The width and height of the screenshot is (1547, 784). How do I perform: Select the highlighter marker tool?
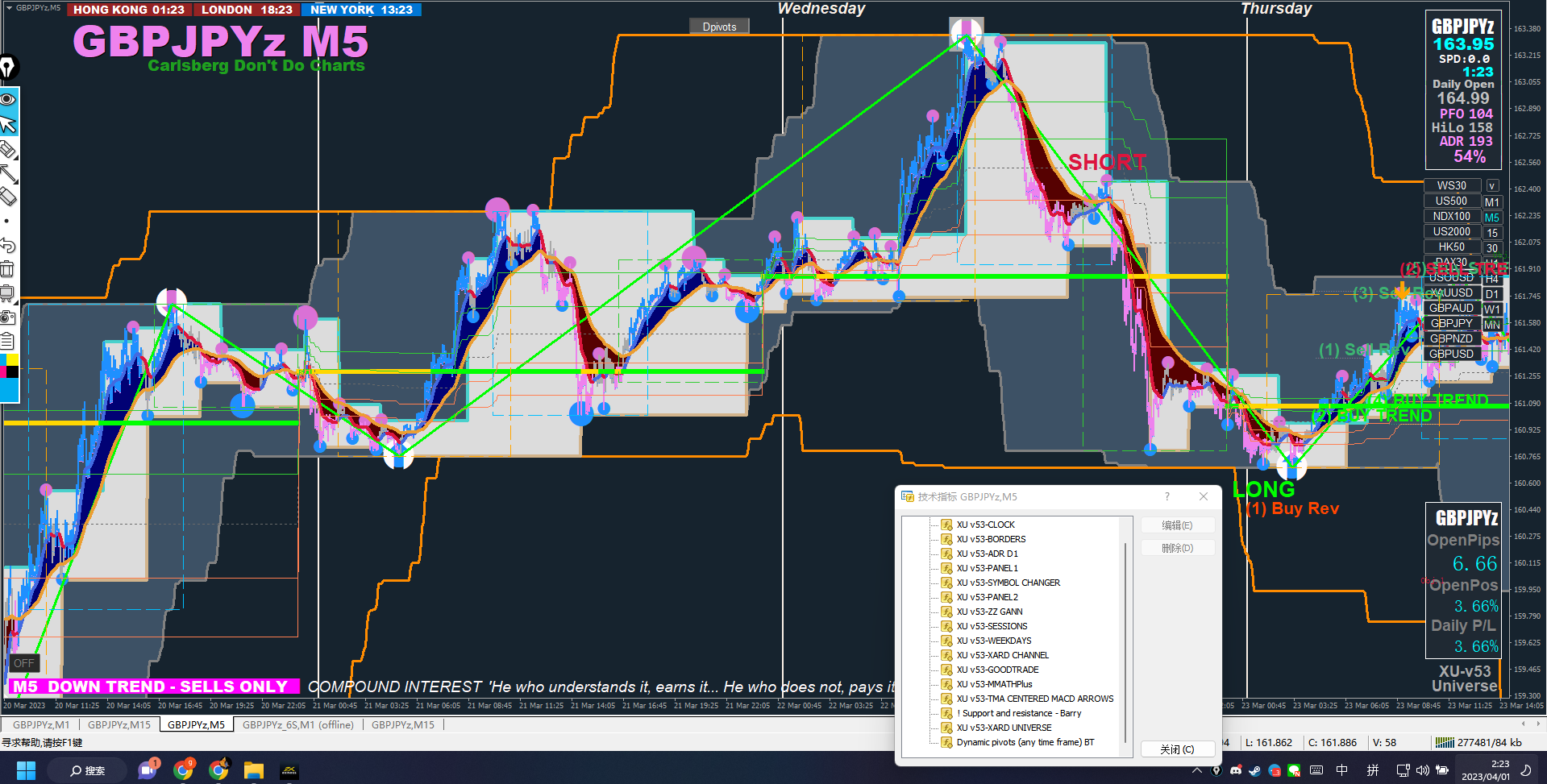pyautogui.click(x=8, y=149)
